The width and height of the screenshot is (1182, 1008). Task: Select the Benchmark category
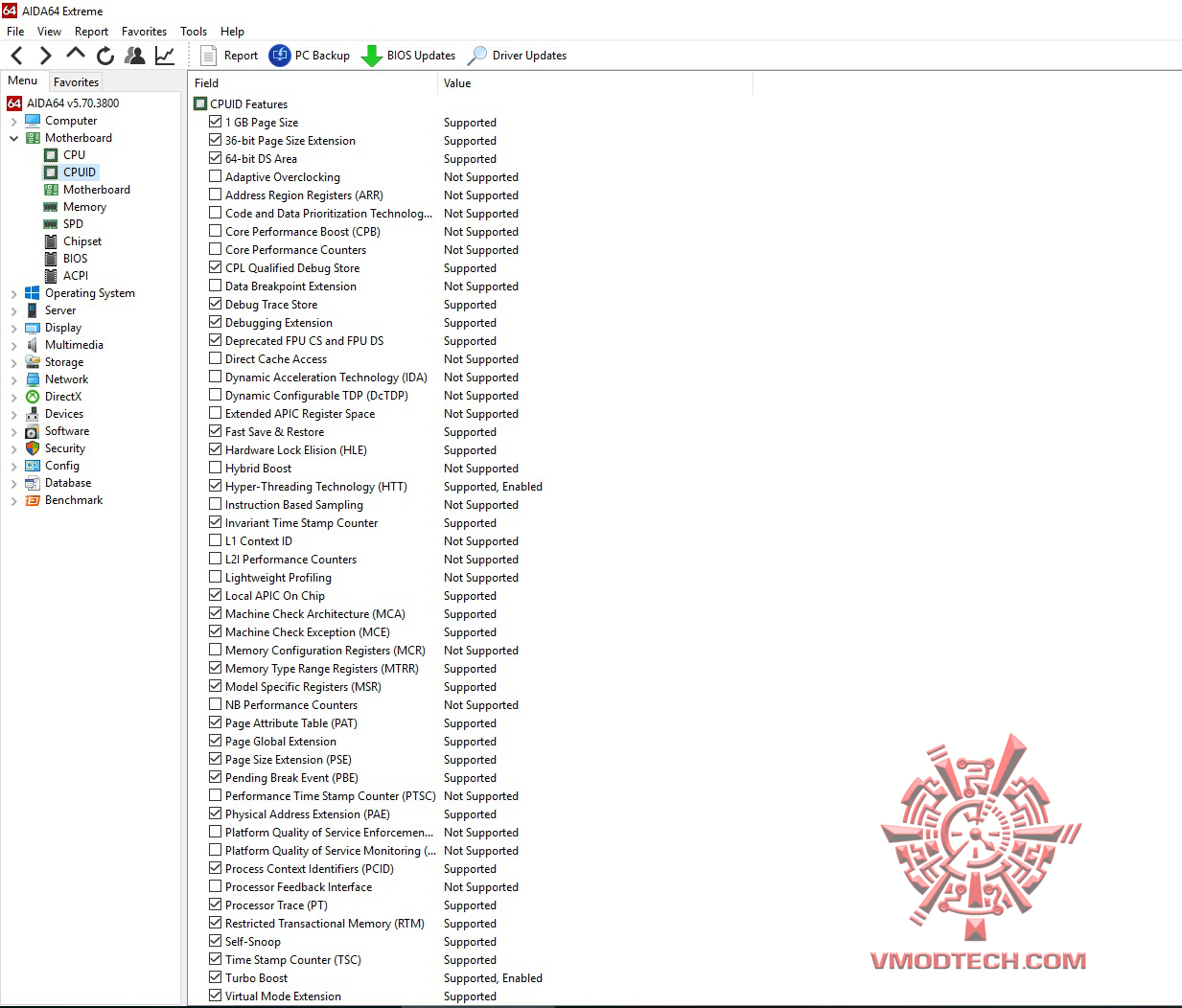pos(74,500)
